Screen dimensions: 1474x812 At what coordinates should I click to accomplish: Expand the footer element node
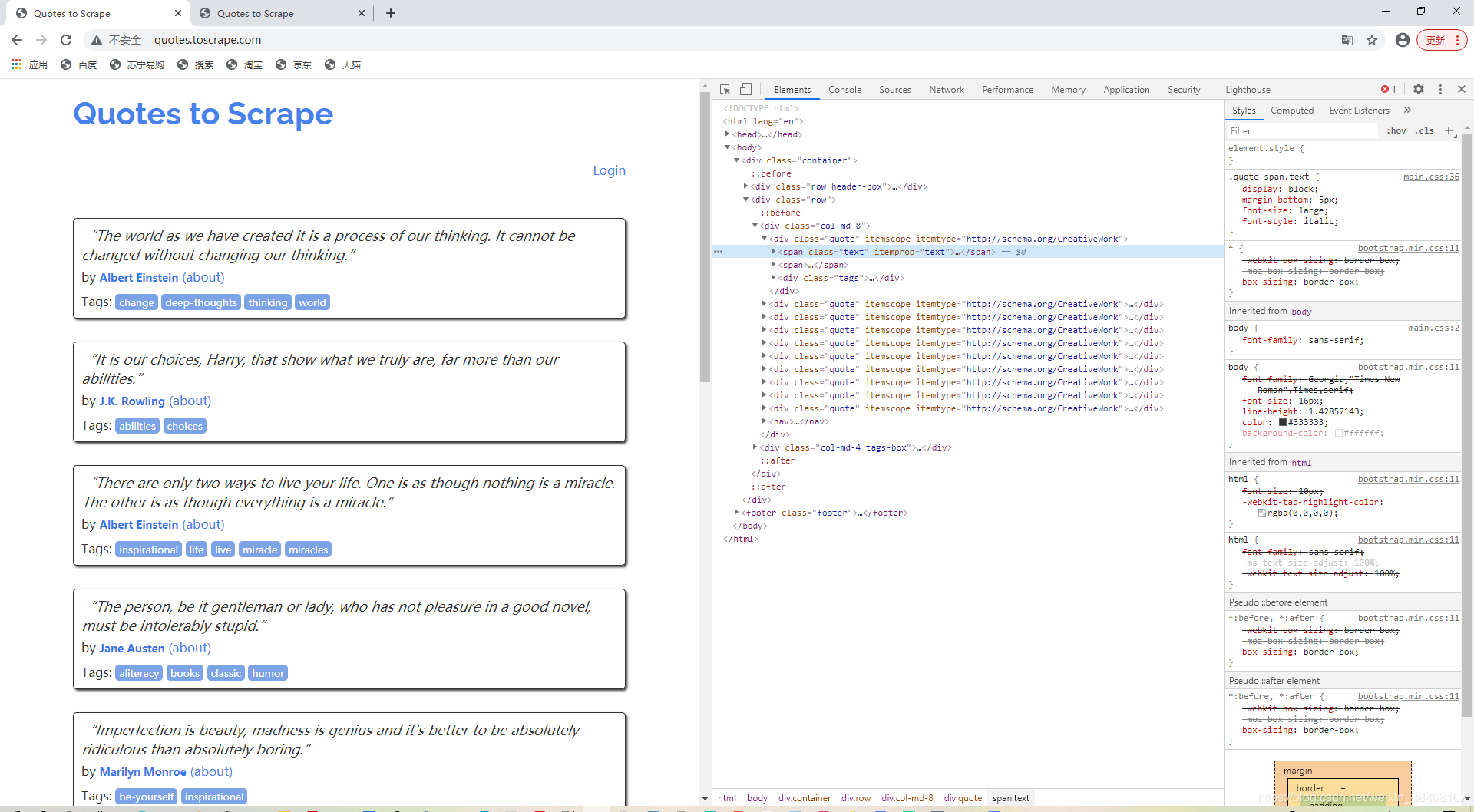point(736,513)
